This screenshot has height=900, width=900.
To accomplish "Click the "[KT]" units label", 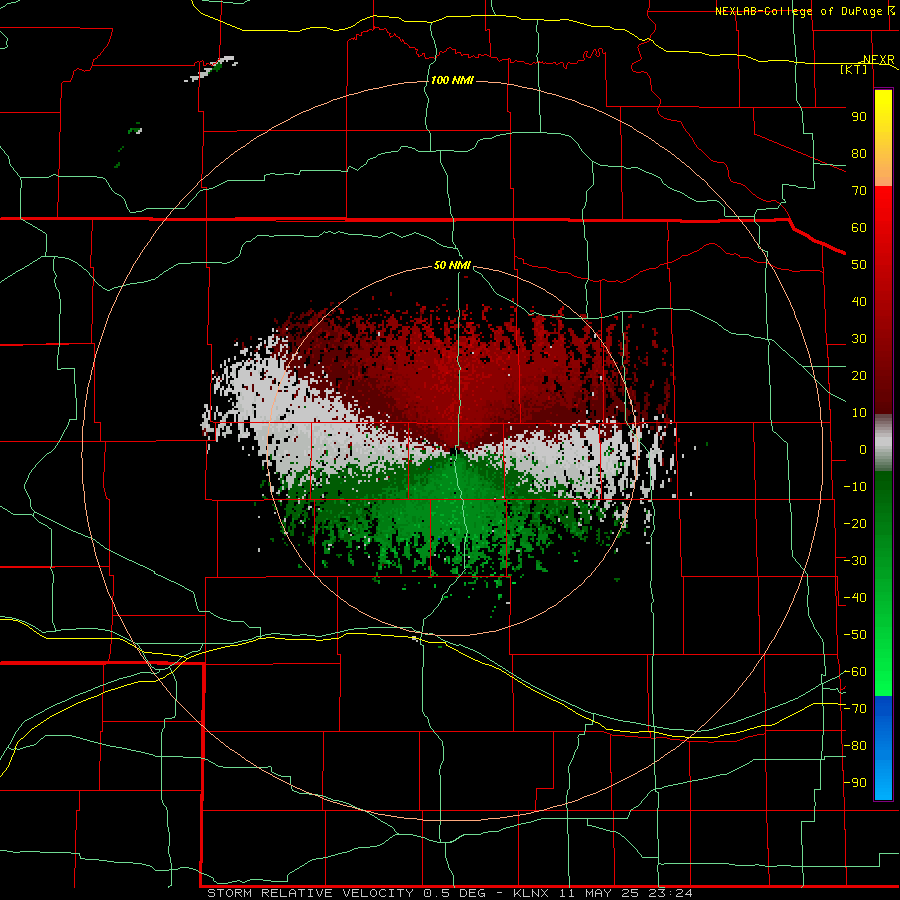I will (x=854, y=69).
